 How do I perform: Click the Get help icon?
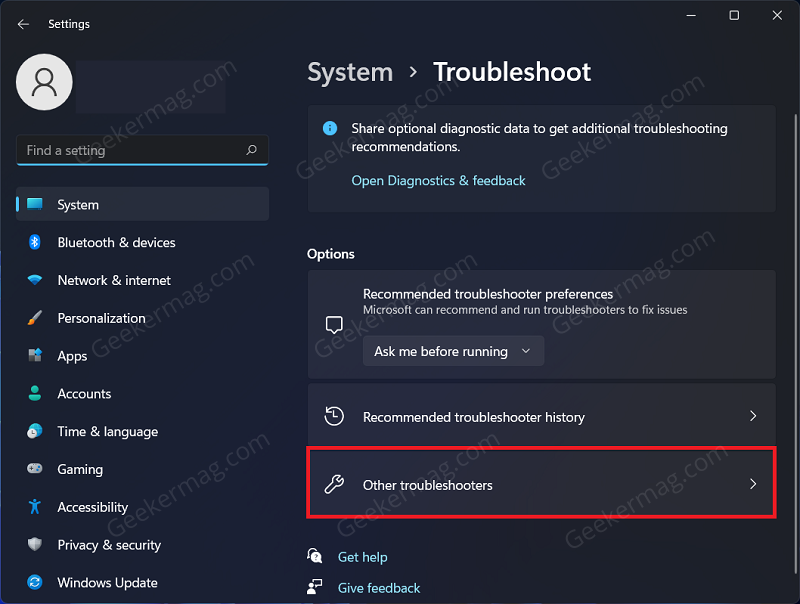tap(315, 556)
